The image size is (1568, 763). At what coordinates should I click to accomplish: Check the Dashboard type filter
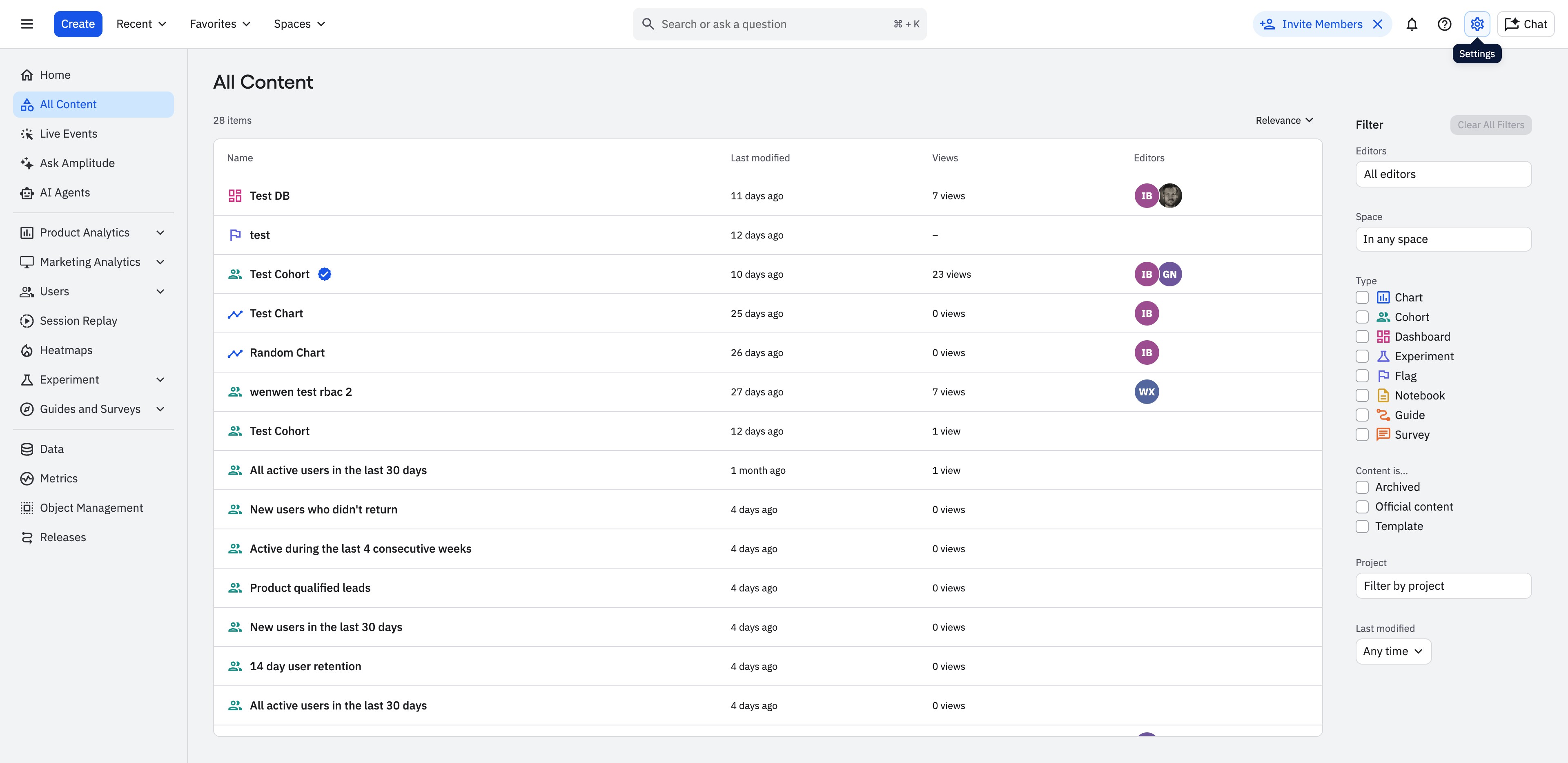click(1362, 337)
